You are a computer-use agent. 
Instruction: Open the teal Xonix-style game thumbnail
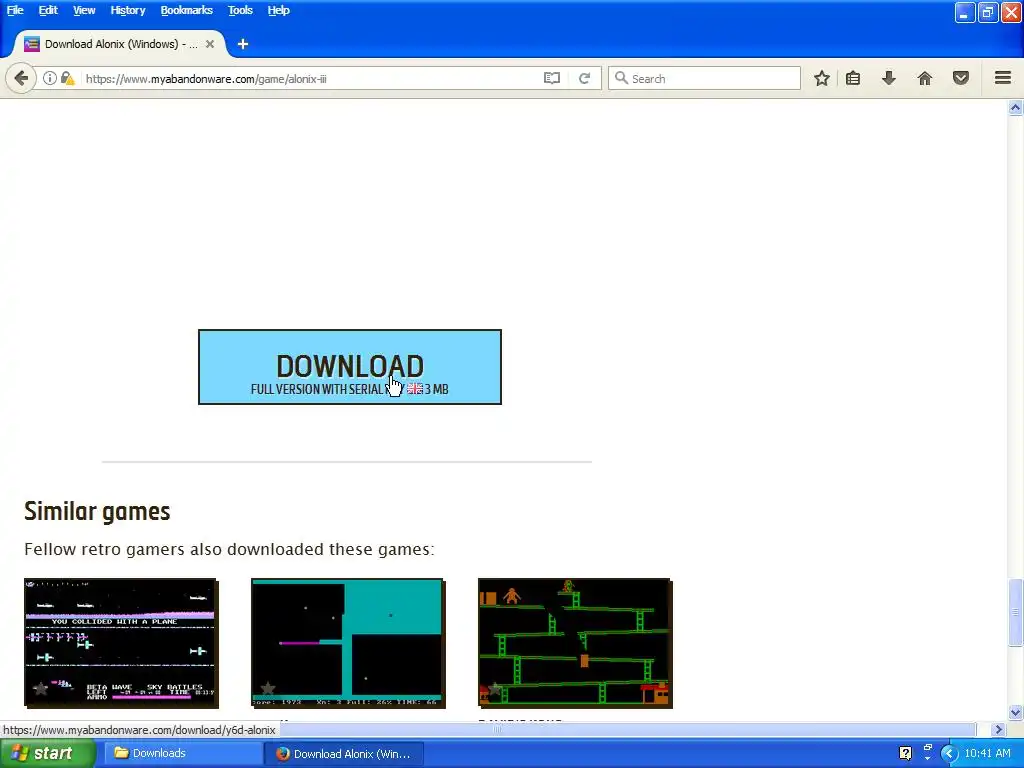(348, 643)
